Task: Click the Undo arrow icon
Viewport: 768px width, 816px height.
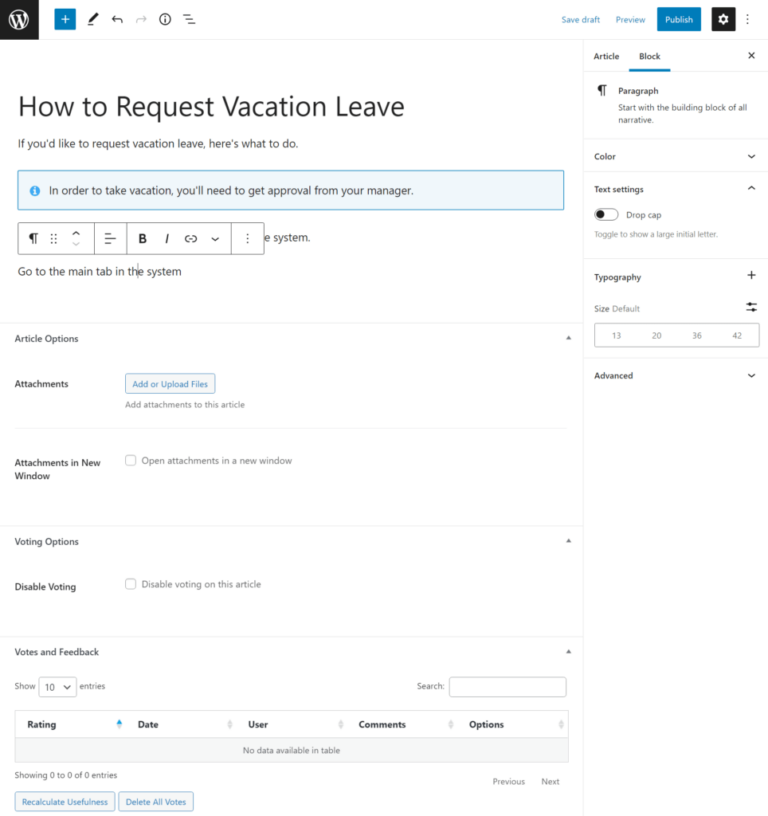Action: [x=117, y=18]
